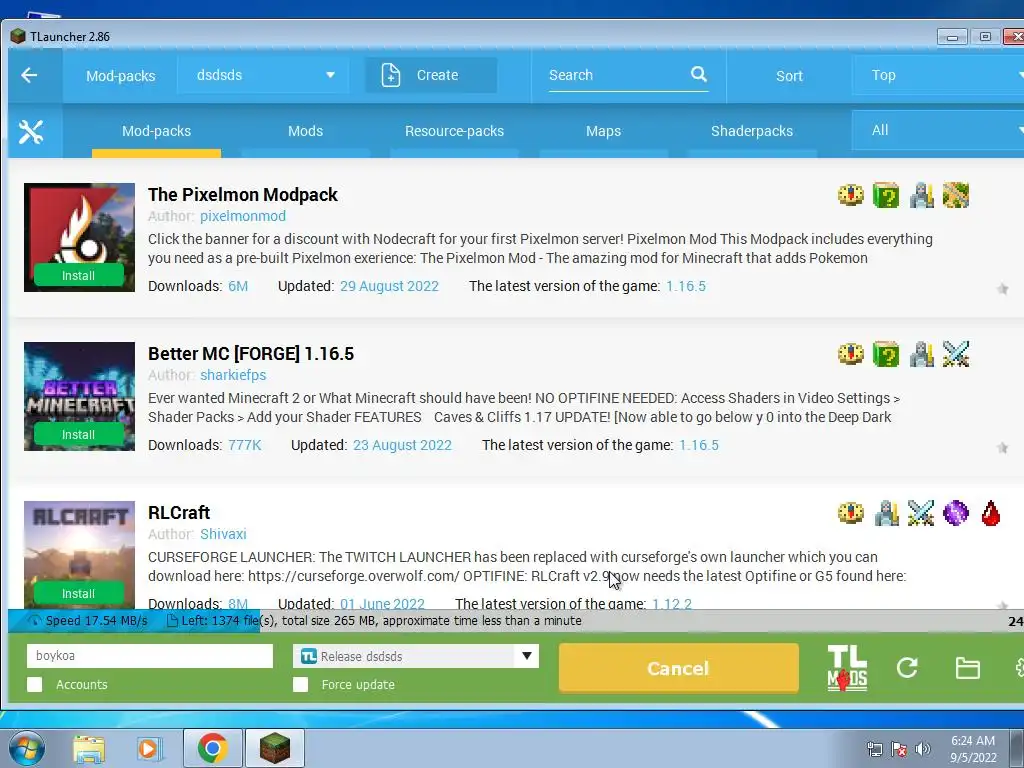The height and width of the screenshot is (768, 1024).
Task: Click the download progress bar
Action: [x=516, y=621]
